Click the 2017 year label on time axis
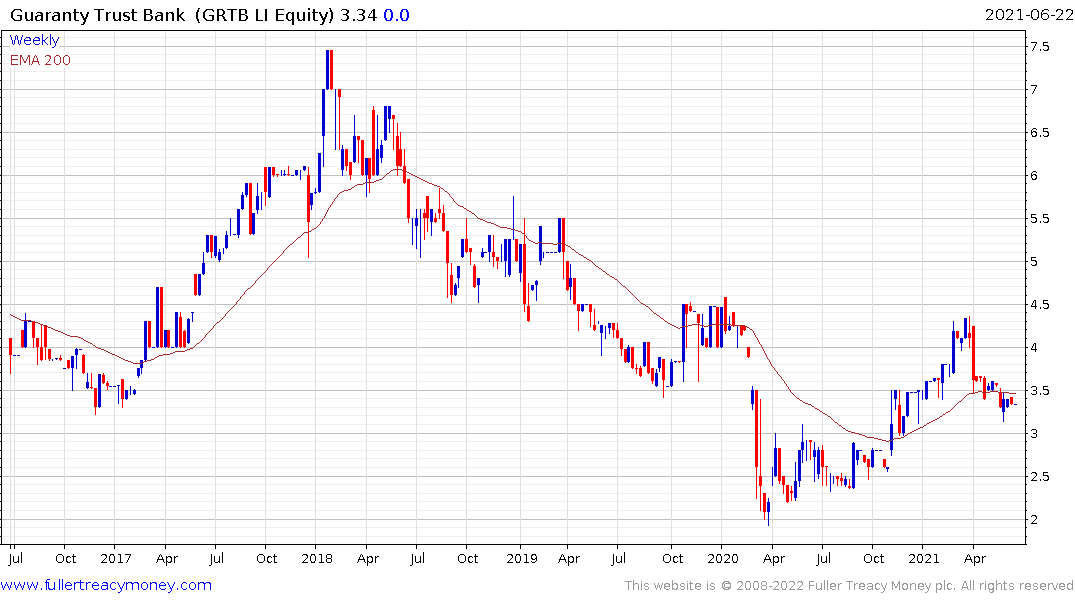The image size is (1075, 600). click(x=115, y=558)
